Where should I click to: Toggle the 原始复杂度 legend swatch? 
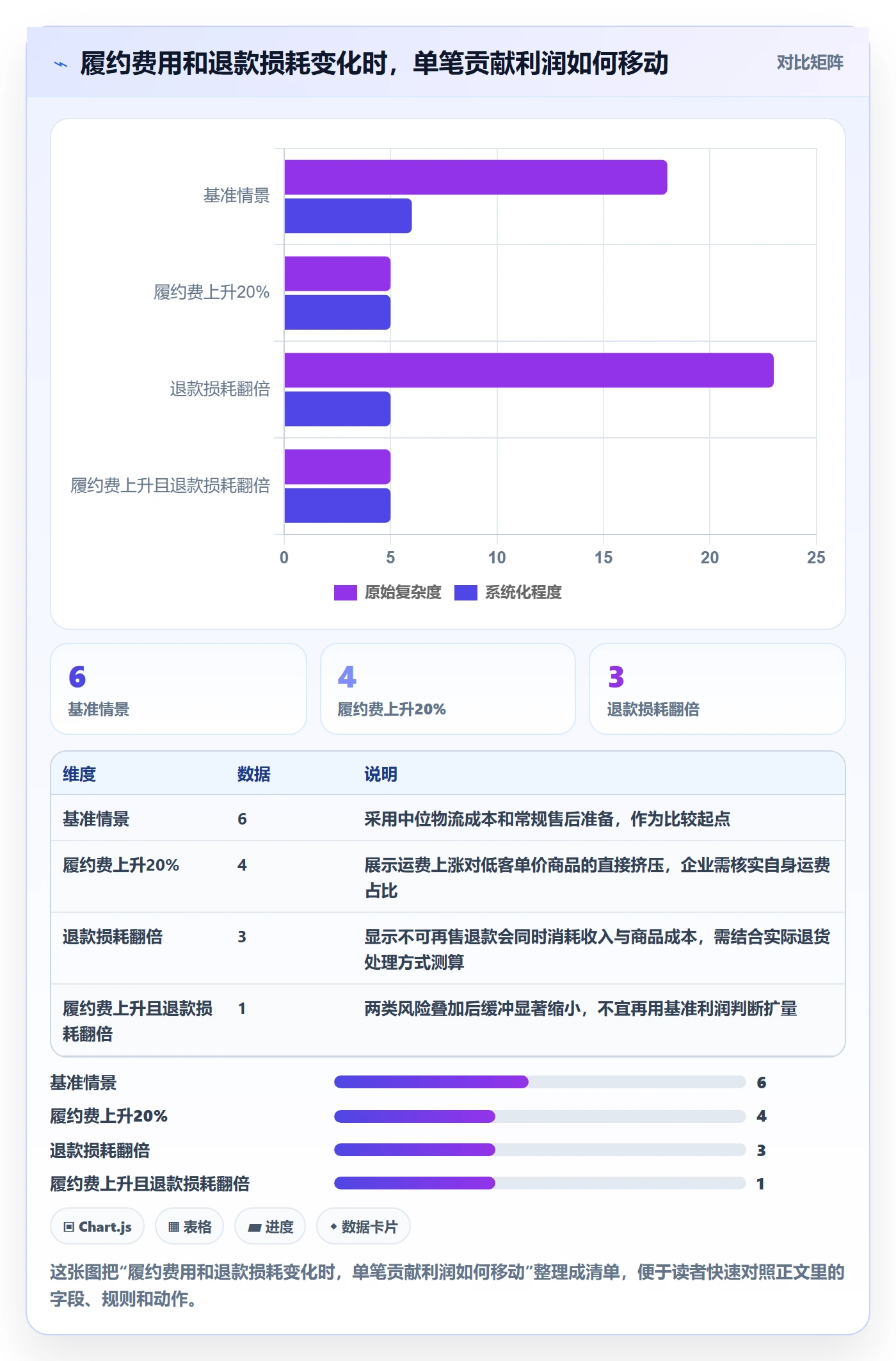(345, 593)
